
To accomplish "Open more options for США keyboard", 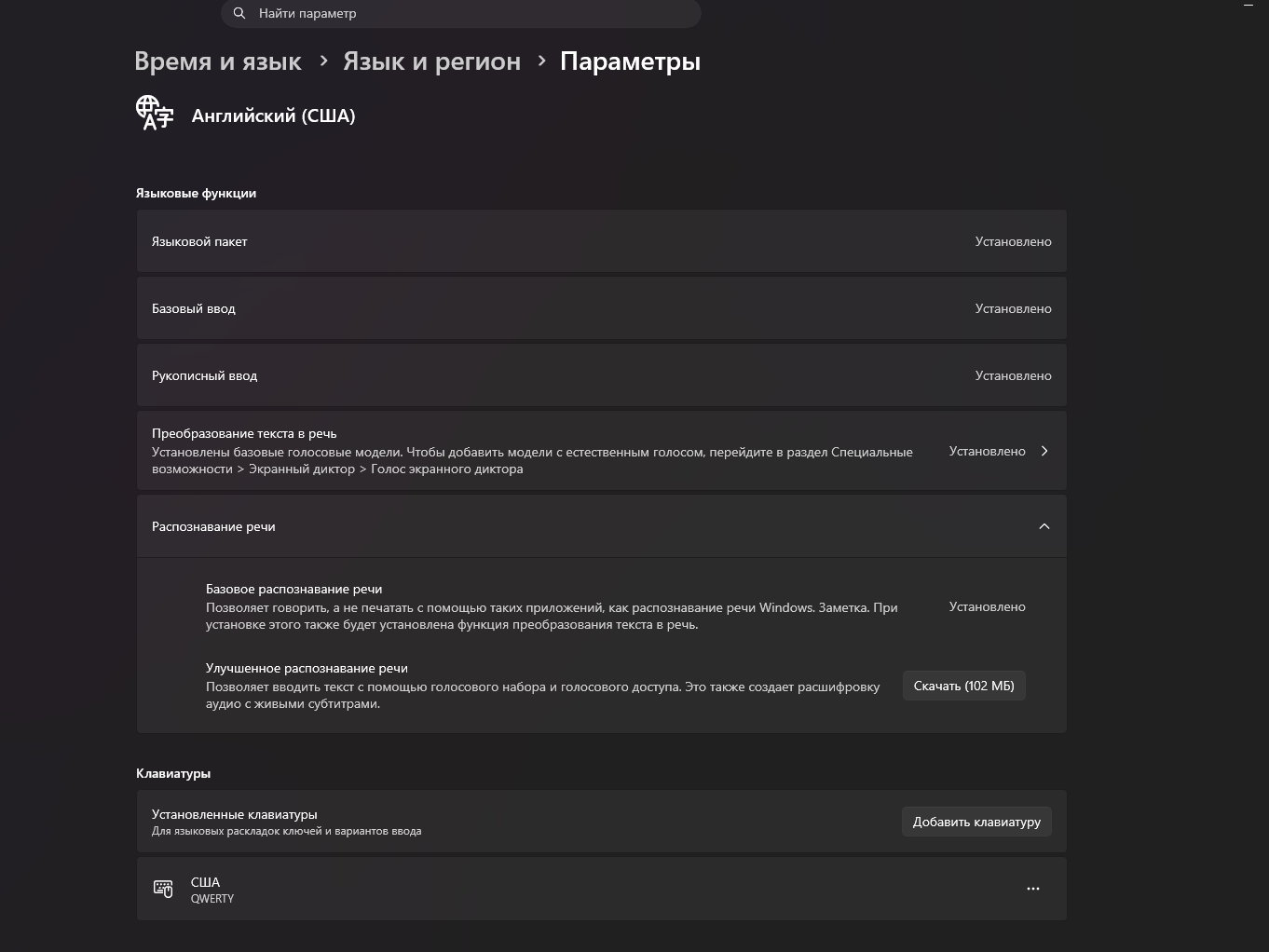I will (1033, 889).
